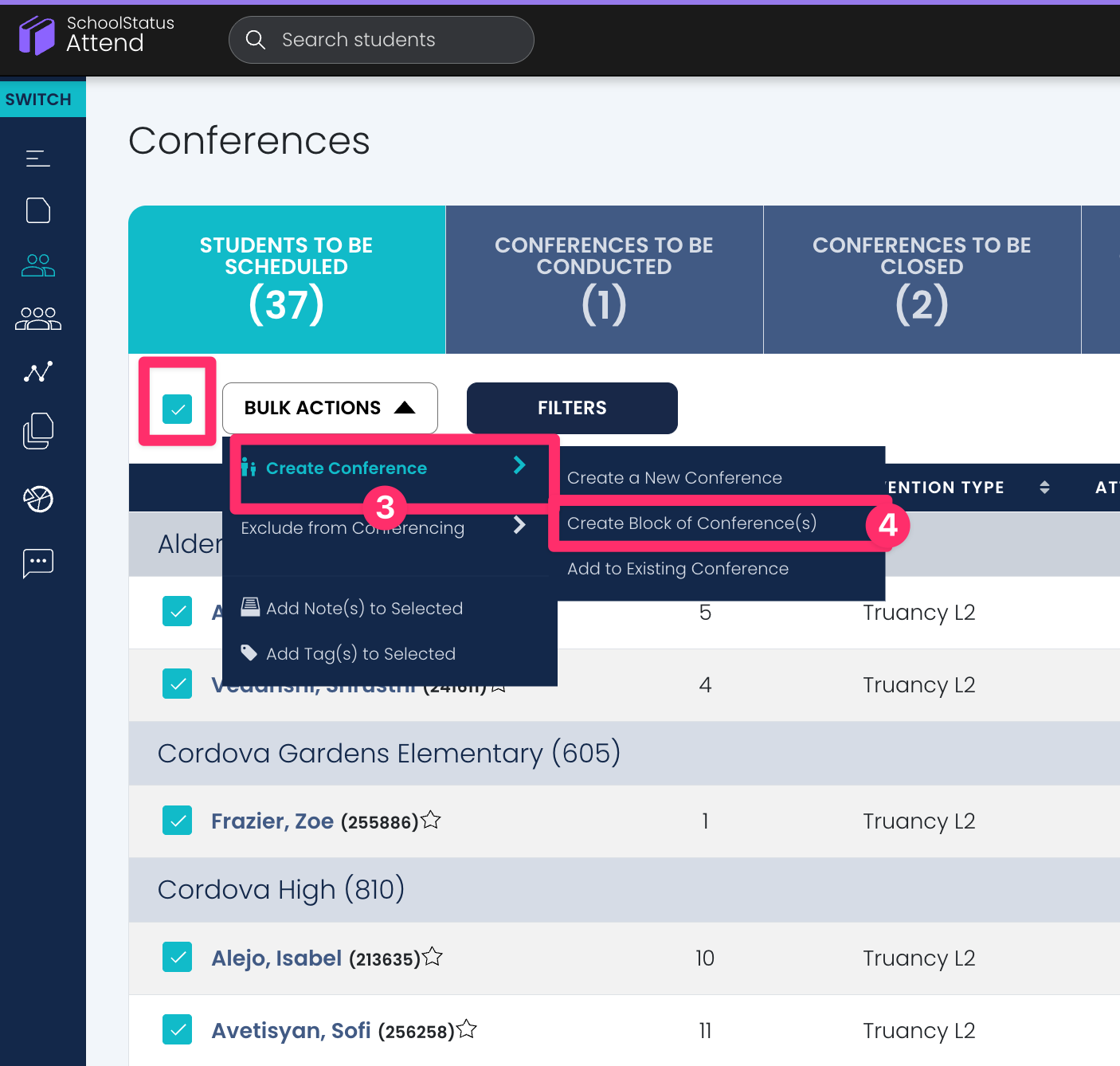Screen dimensions: 1120x1066
Task: Open the sidebar hamburger menu icon
Action: pyautogui.click(x=37, y=159)
